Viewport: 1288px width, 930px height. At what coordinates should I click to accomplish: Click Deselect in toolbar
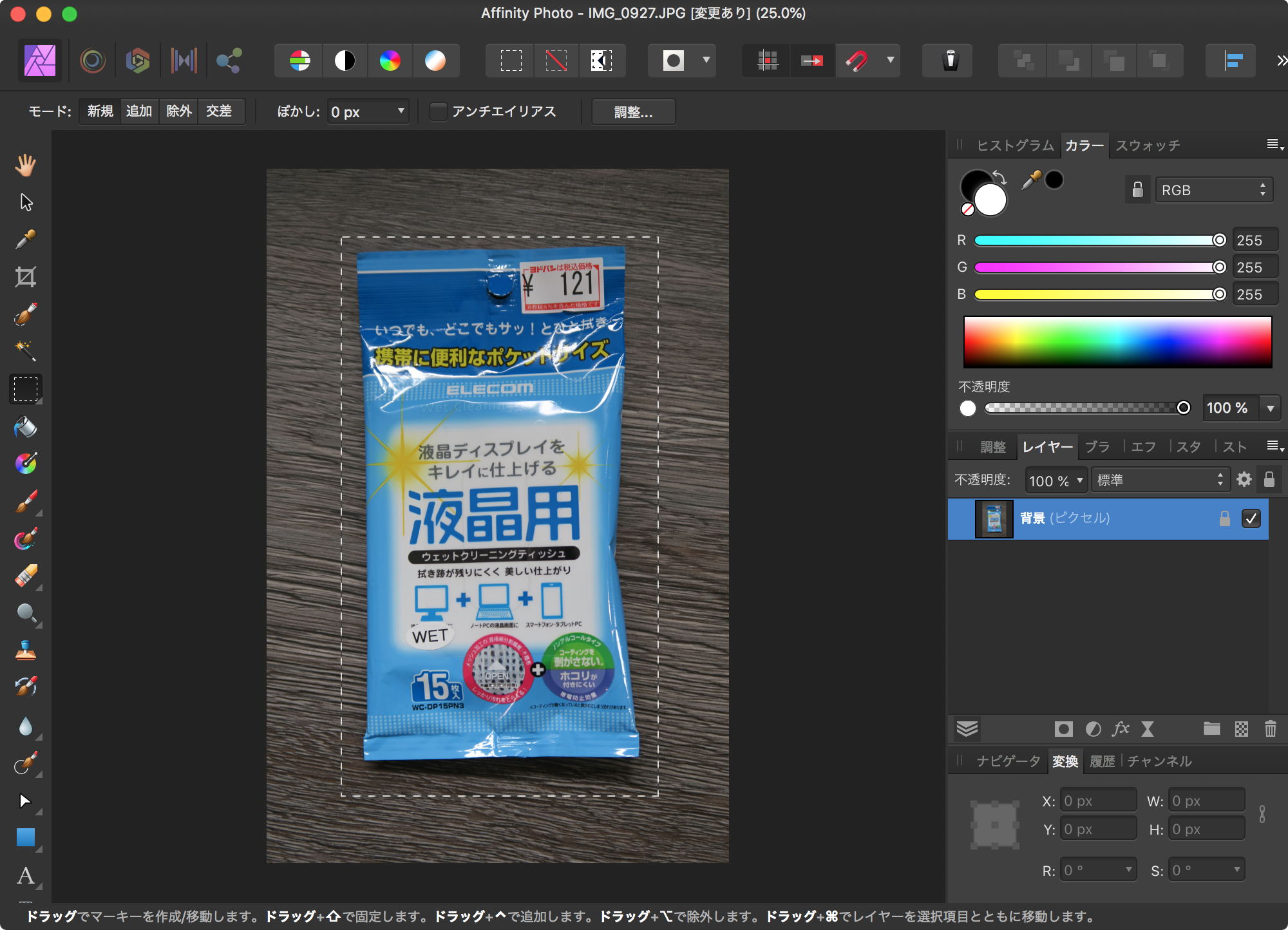pyautogui.click(x=556, y=61)
